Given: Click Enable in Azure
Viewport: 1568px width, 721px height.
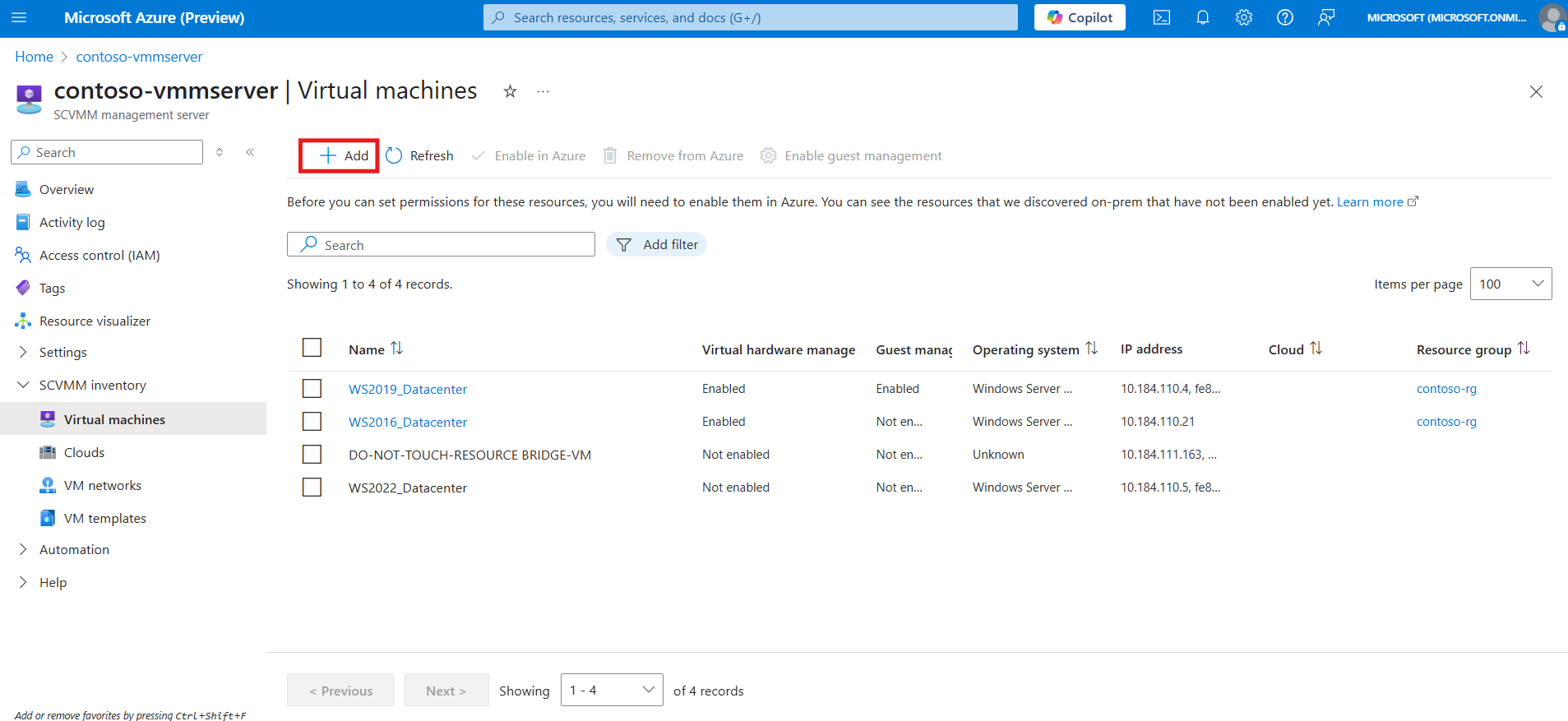Looking at the screenshot, I should [x=529, y=155].
